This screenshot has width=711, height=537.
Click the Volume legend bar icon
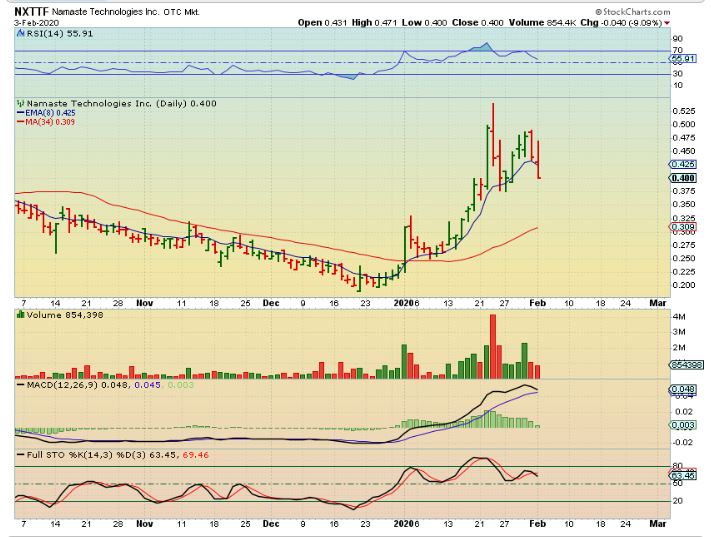pyautogui.click(x=18, y=315)
